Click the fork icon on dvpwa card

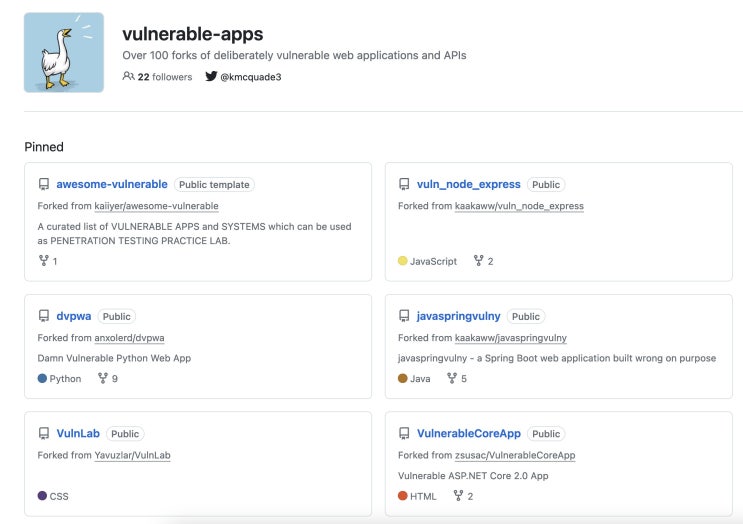tap(103, 379)
